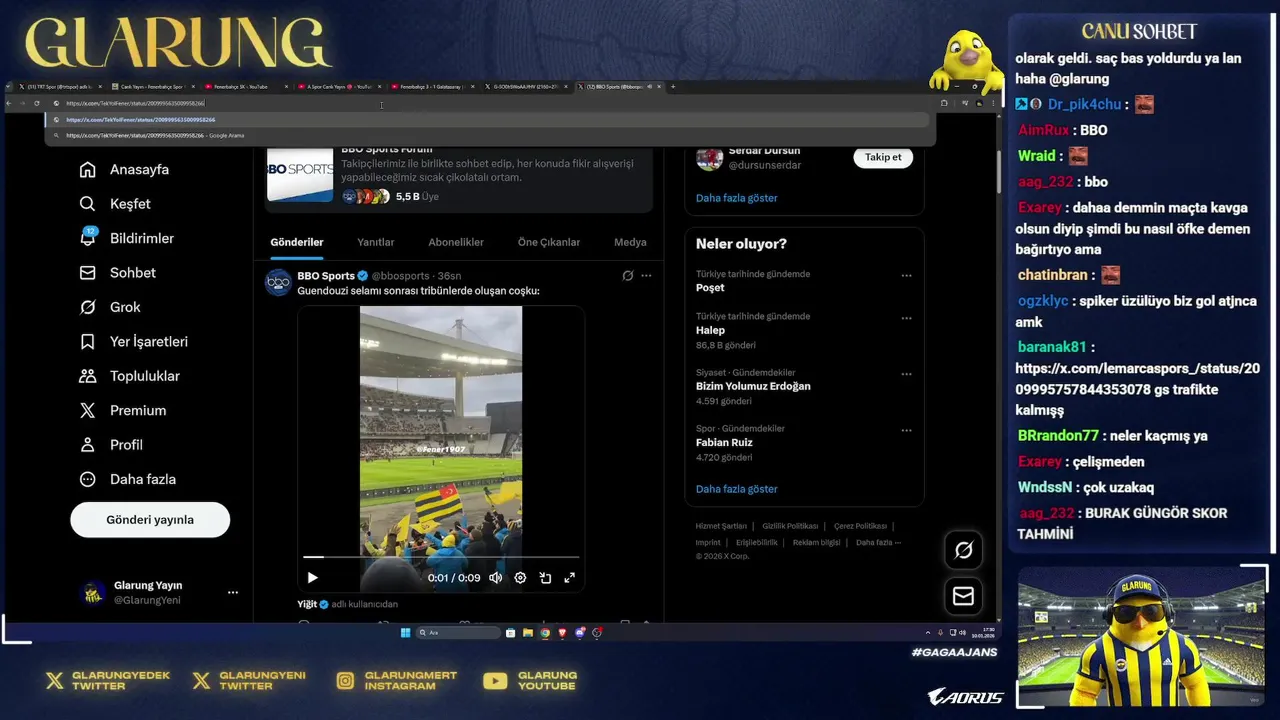Open Erişilebilirlik footer link

[757, 542]
